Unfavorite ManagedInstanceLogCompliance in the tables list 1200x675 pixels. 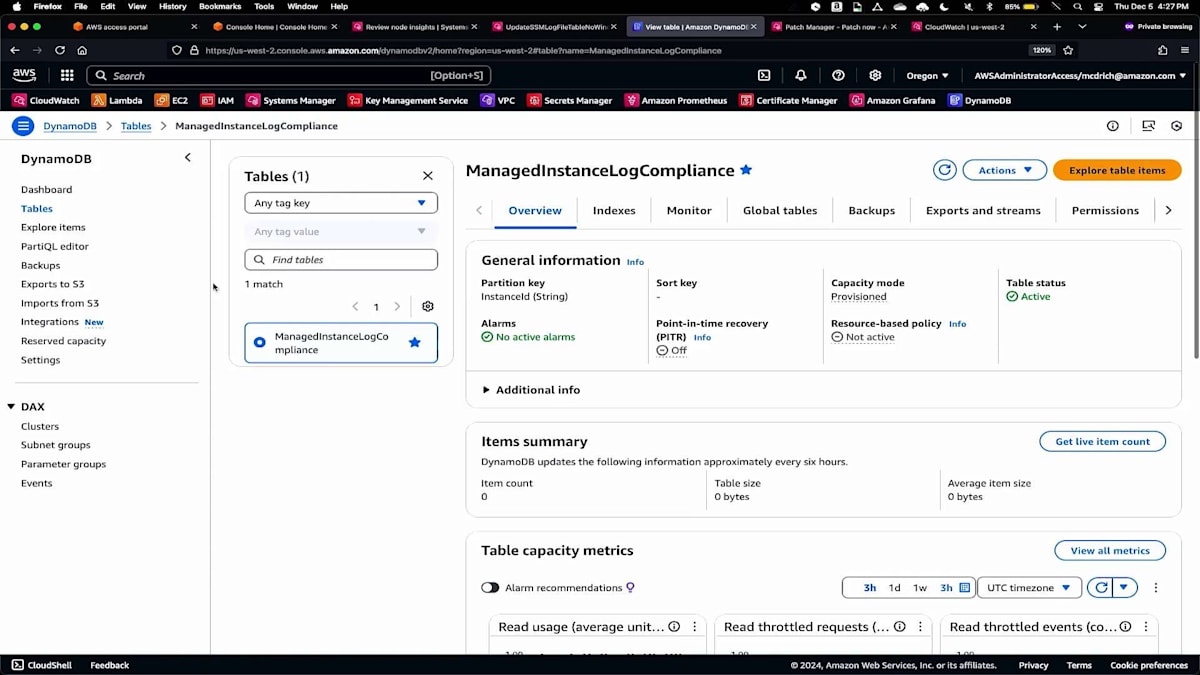click(x=415, y=342)
